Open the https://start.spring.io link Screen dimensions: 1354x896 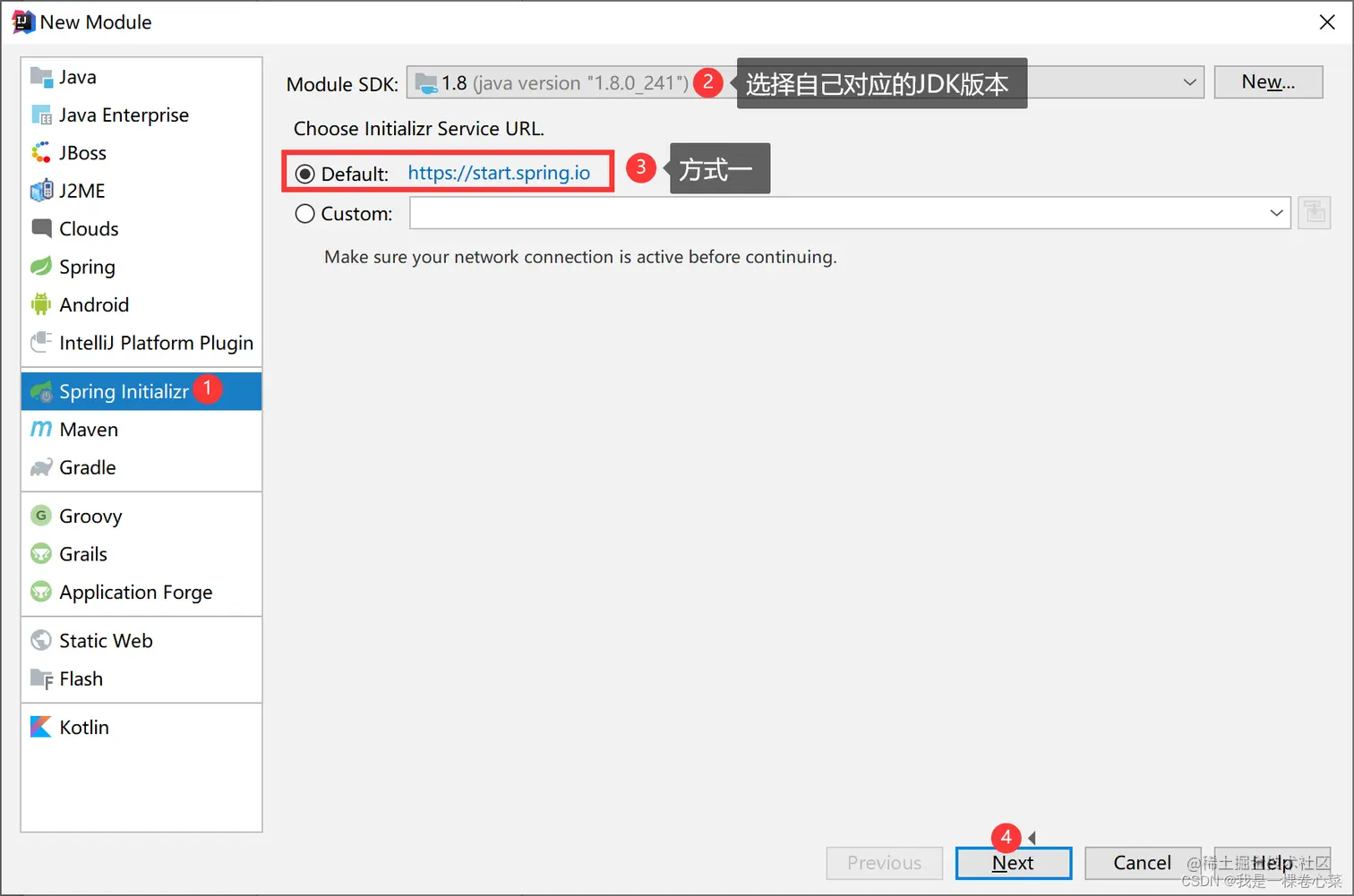click(499, 173)
